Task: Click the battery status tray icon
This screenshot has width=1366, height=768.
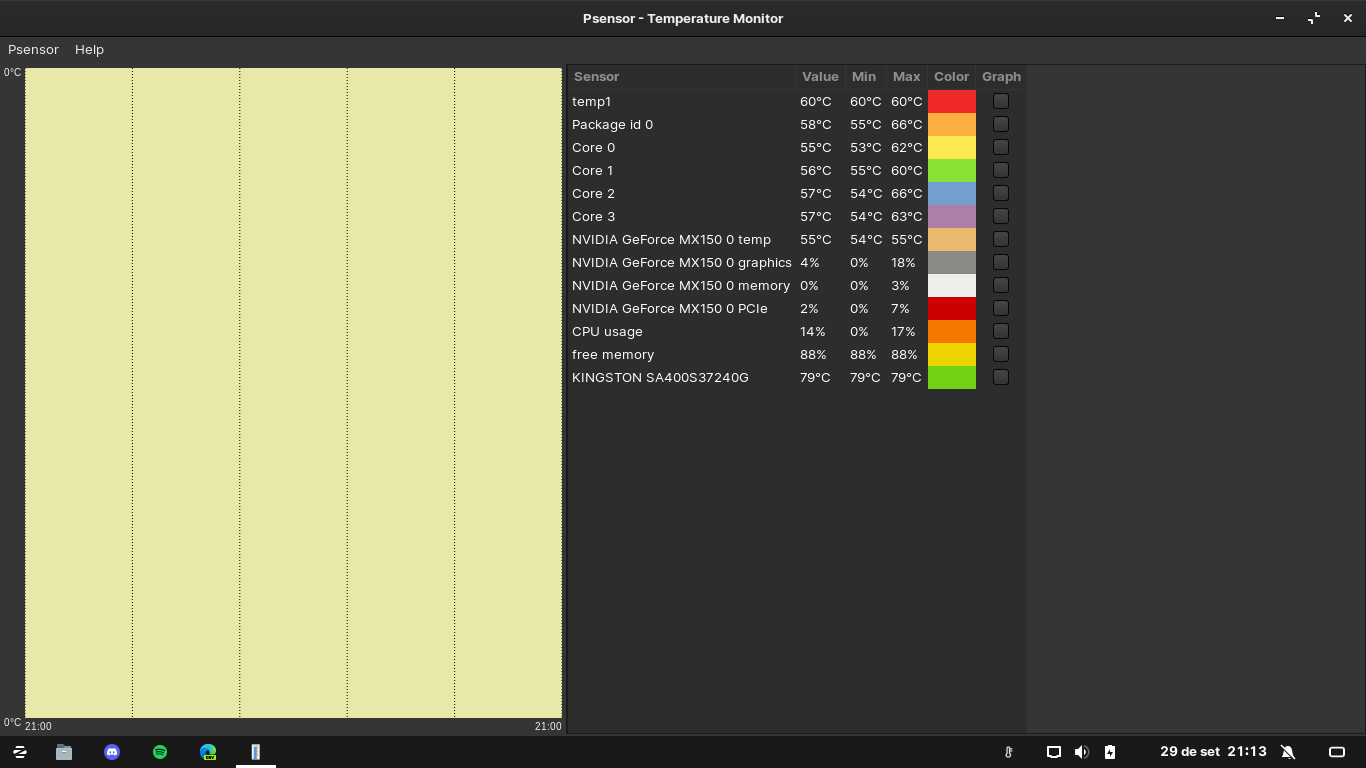Action: (1110, 752)
